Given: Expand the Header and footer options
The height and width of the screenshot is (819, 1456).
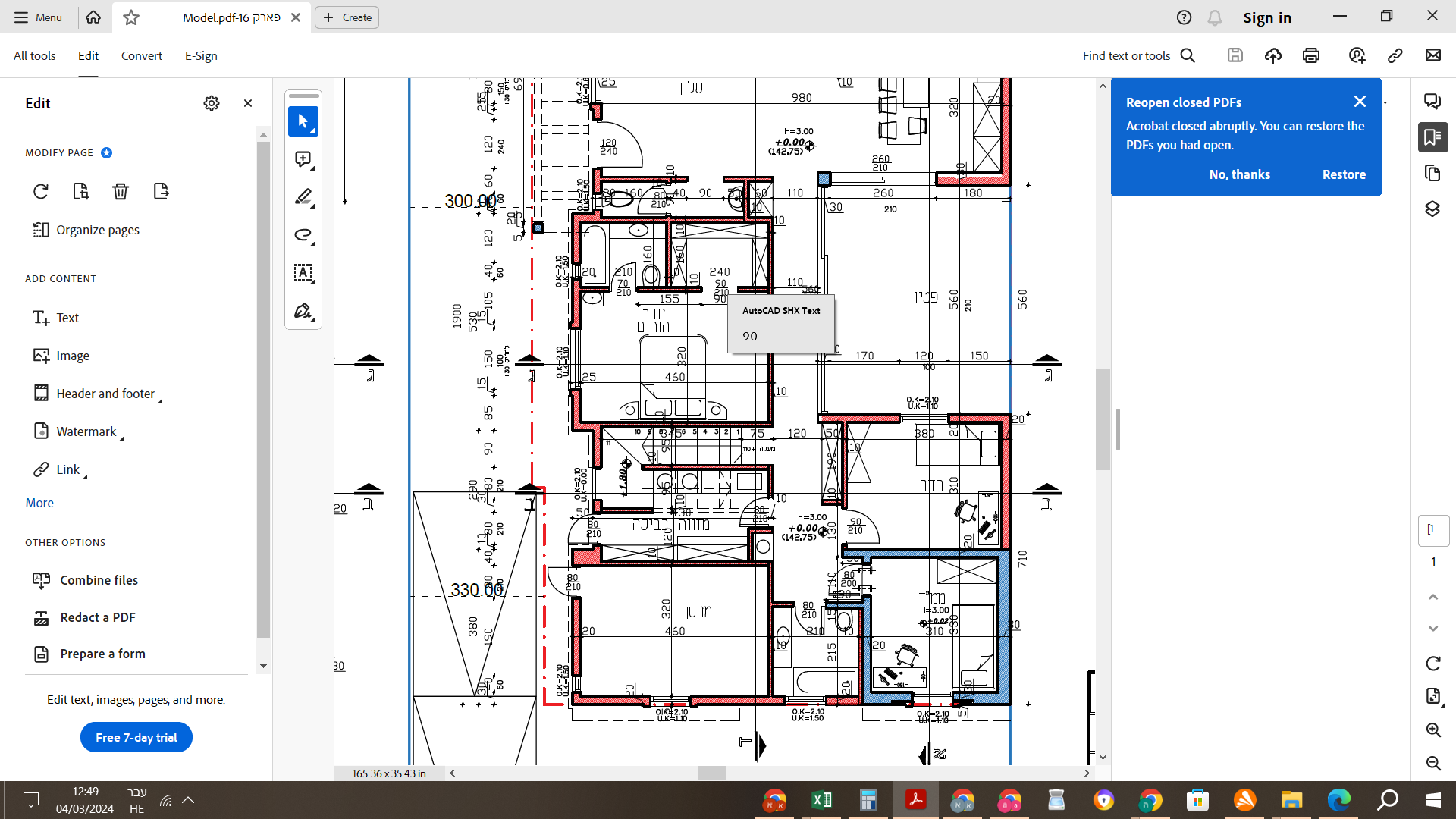Looking at the screenshot, I should pyautogui.click(x=105, y=394).
